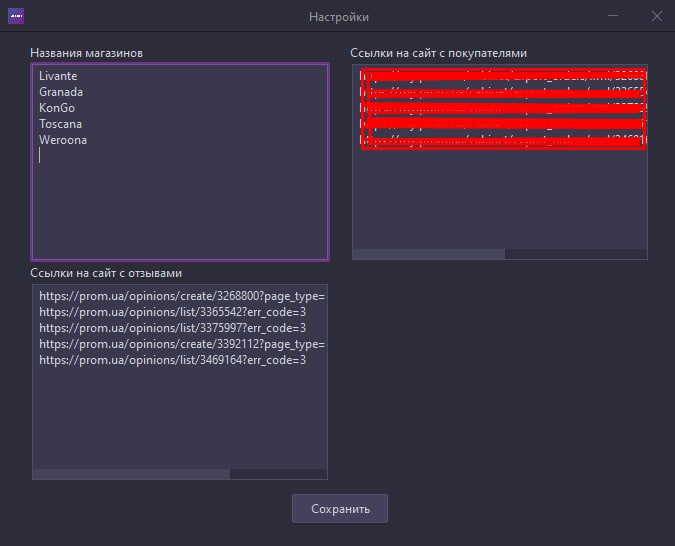Select the KonGo store name line
The height and width of the screenshot is (546, 675).
pyautogui.click(x=57, y=108)
